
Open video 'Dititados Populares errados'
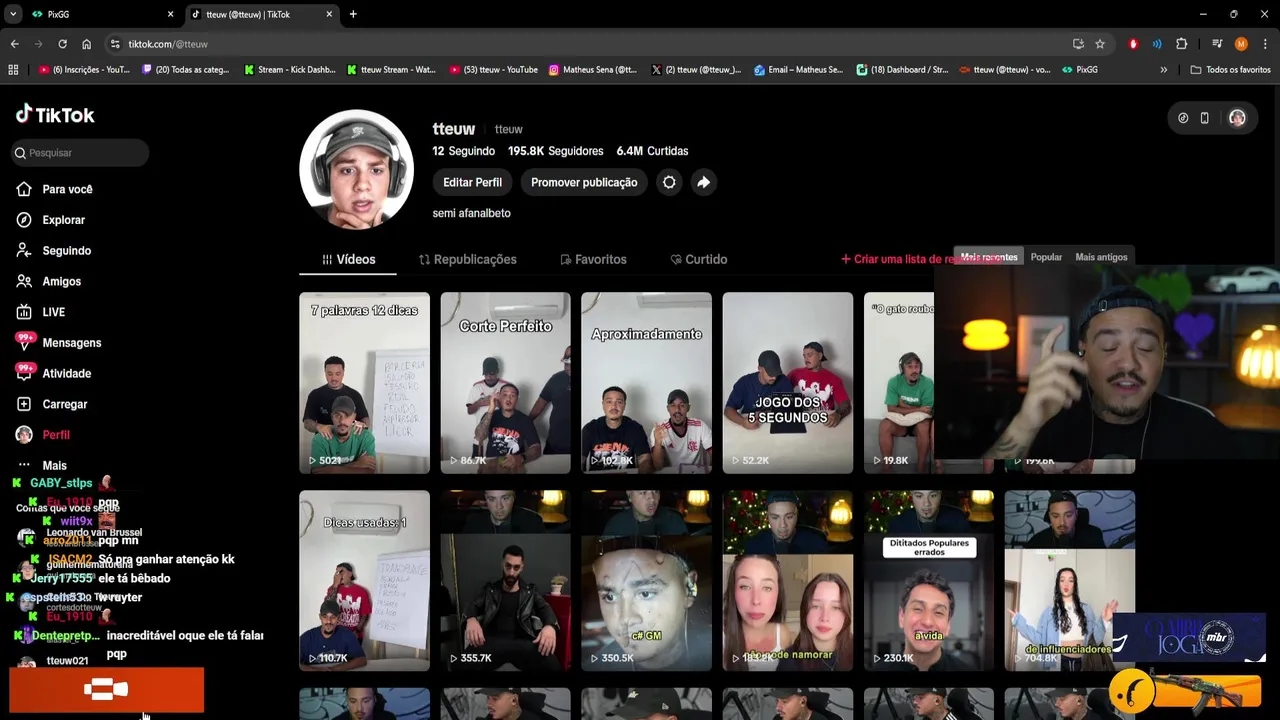click(929, 580)
